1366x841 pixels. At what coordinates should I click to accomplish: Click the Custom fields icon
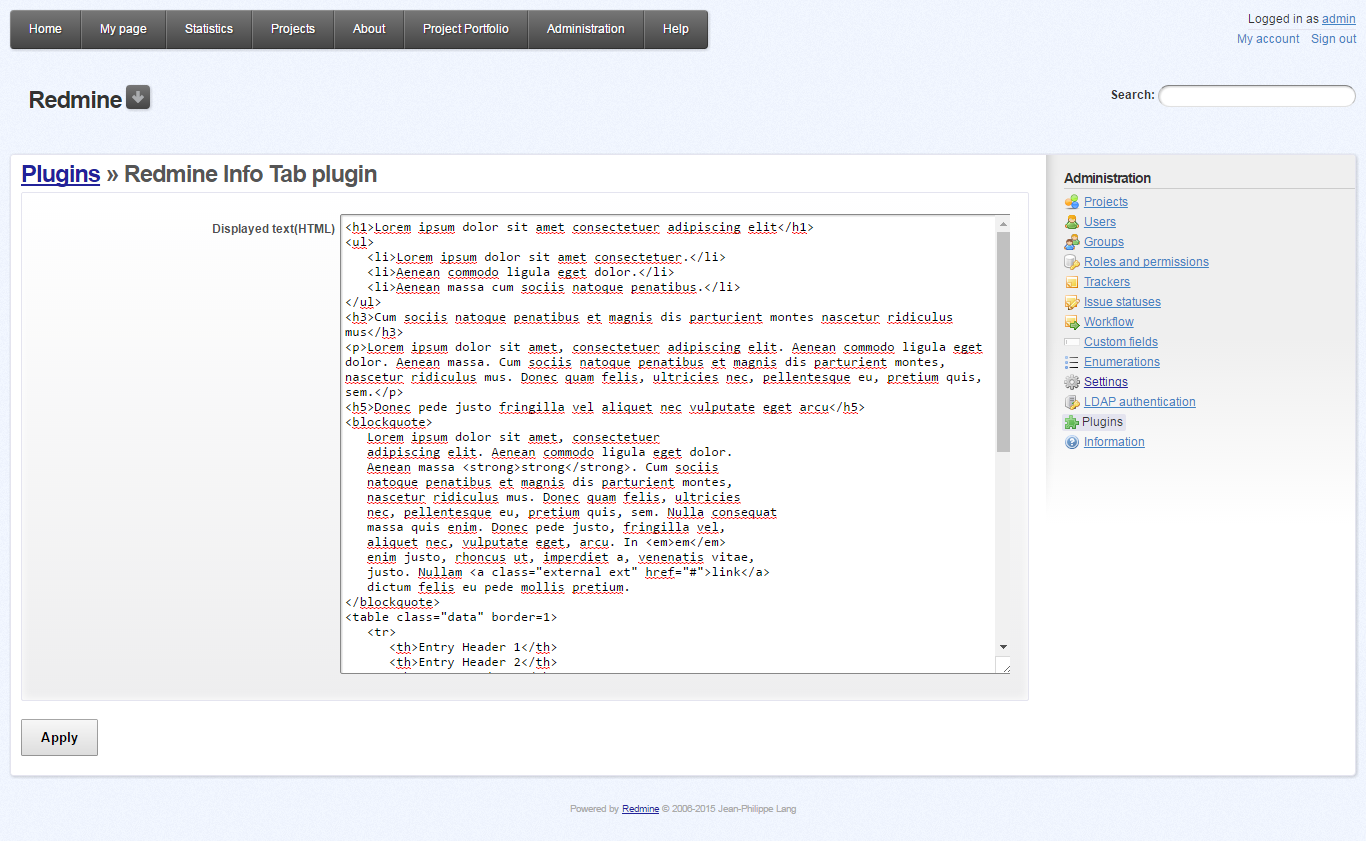1072,342
